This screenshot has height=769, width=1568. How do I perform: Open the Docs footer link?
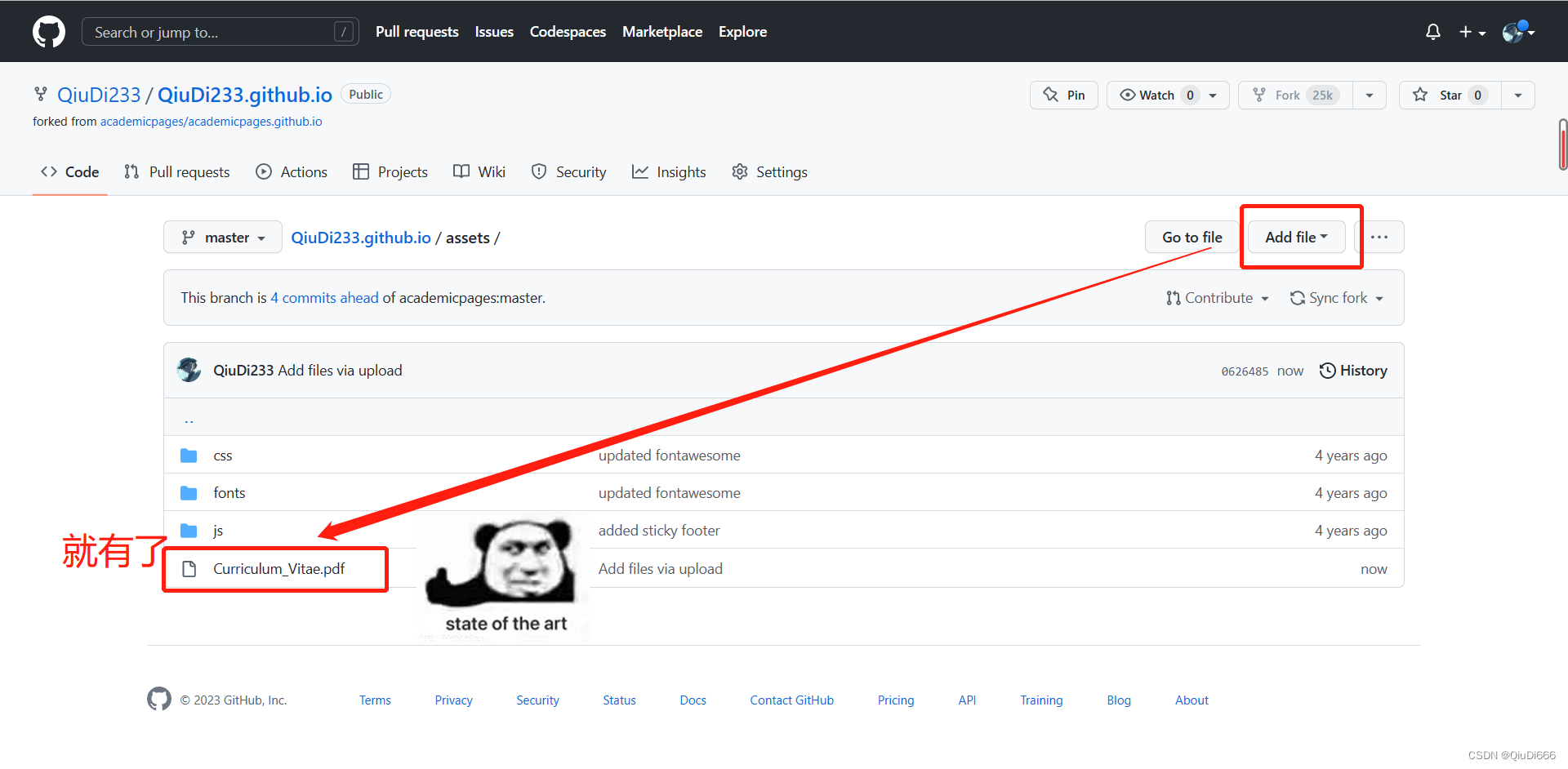(x=693, y=700)
